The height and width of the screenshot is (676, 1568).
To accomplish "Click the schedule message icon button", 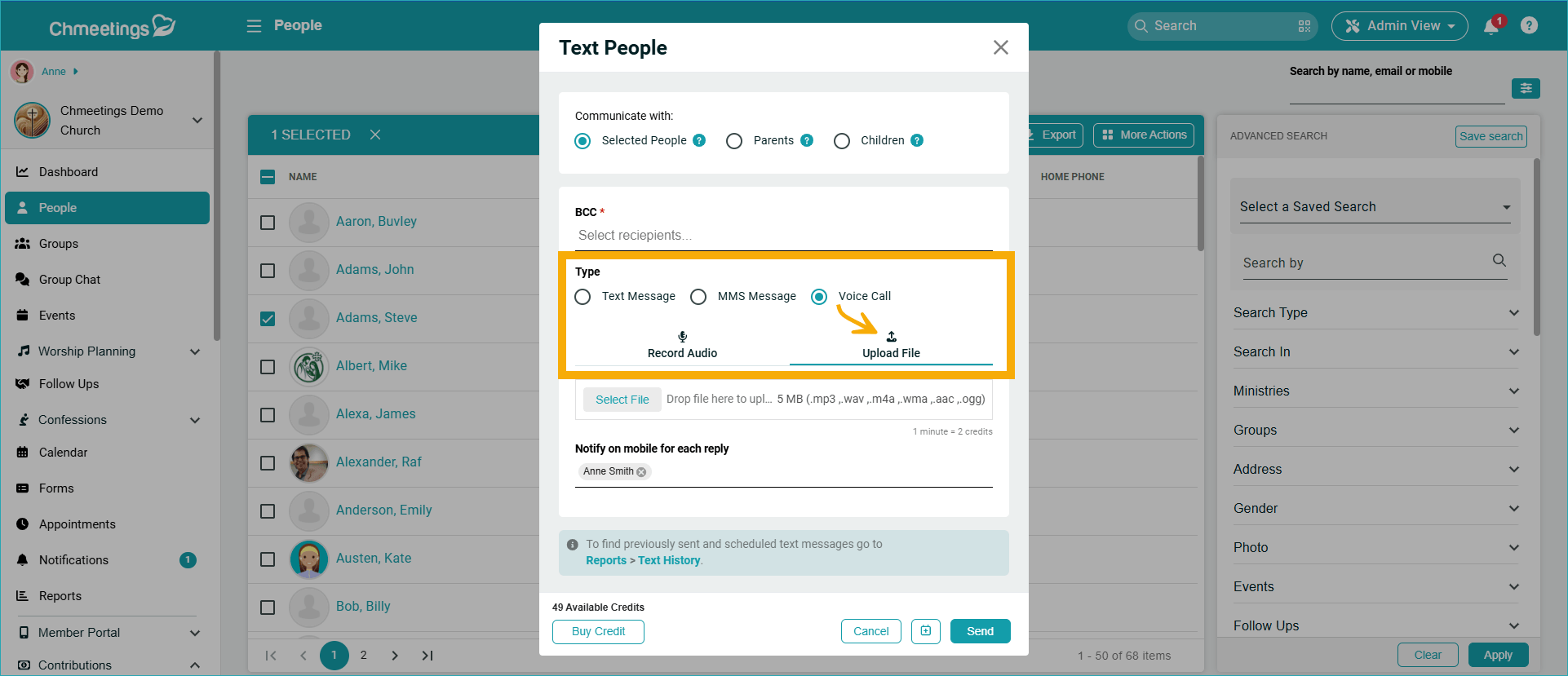I will (925, 631).
